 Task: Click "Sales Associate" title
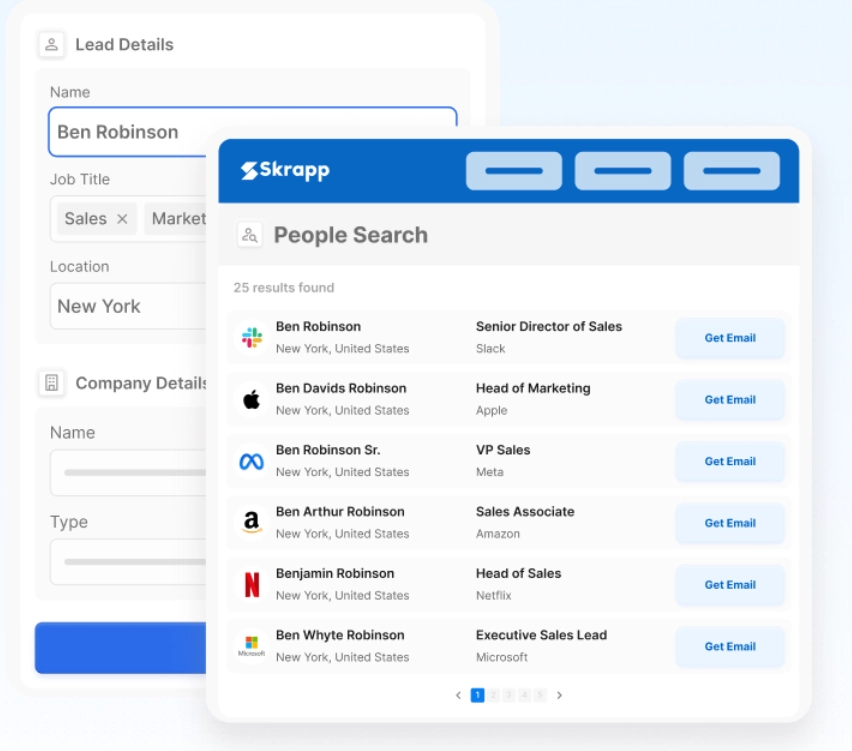[525, 512]
